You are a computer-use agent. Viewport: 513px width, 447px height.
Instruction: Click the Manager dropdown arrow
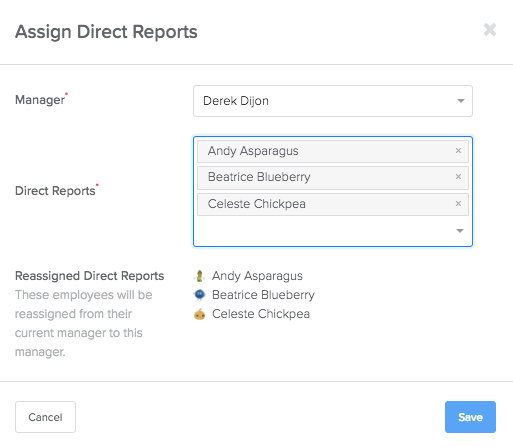(461, 101)
